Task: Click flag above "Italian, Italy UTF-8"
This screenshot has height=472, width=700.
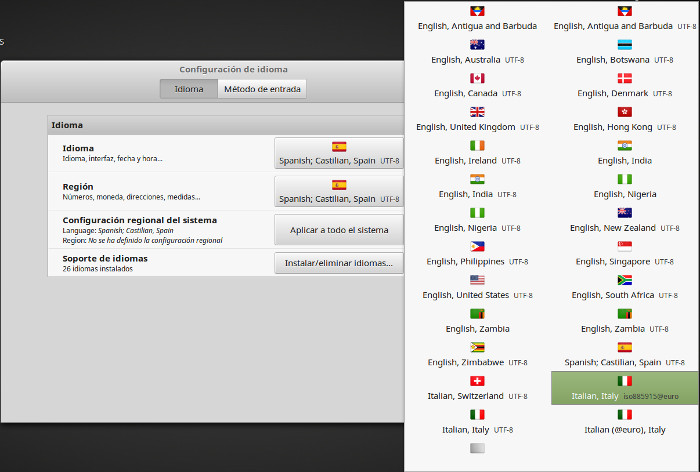Action: pyautogui.click(x=477, y=415)
